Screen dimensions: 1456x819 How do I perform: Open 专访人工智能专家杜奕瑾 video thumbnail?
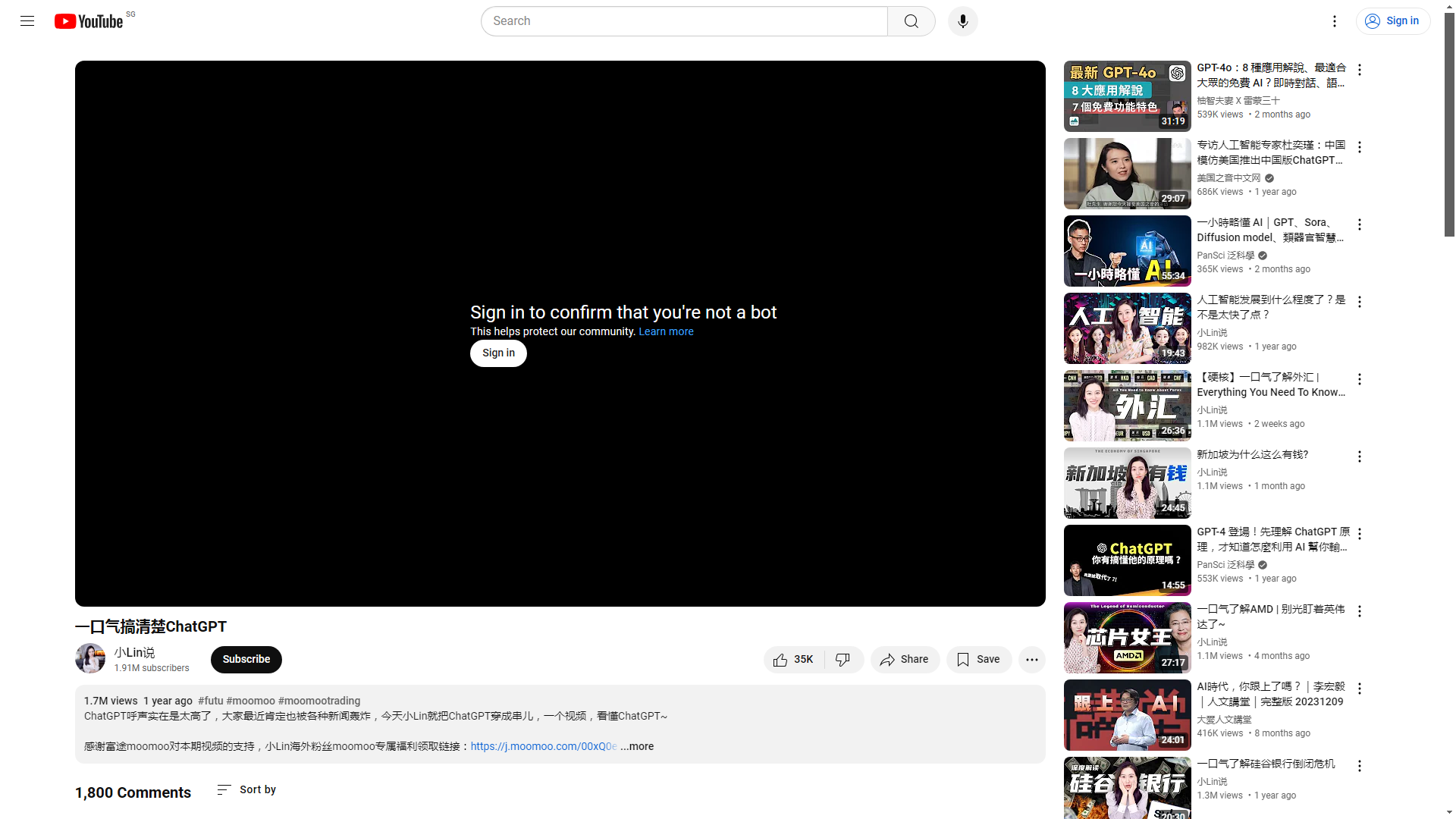(1127, 174)
